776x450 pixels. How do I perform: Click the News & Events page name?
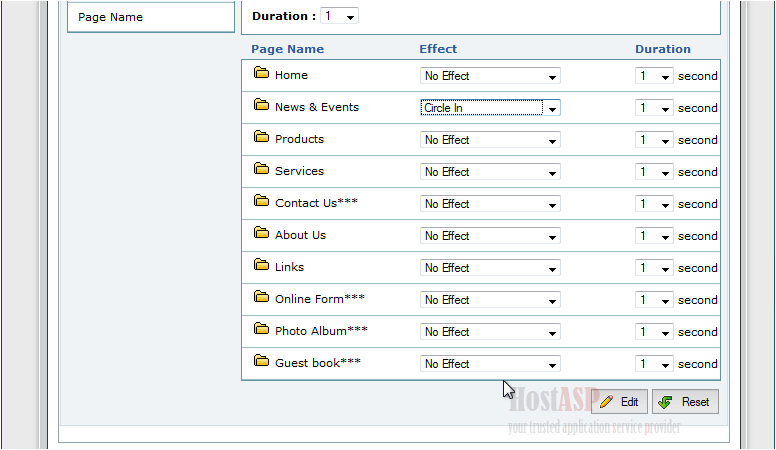click(x=317, y=107)
